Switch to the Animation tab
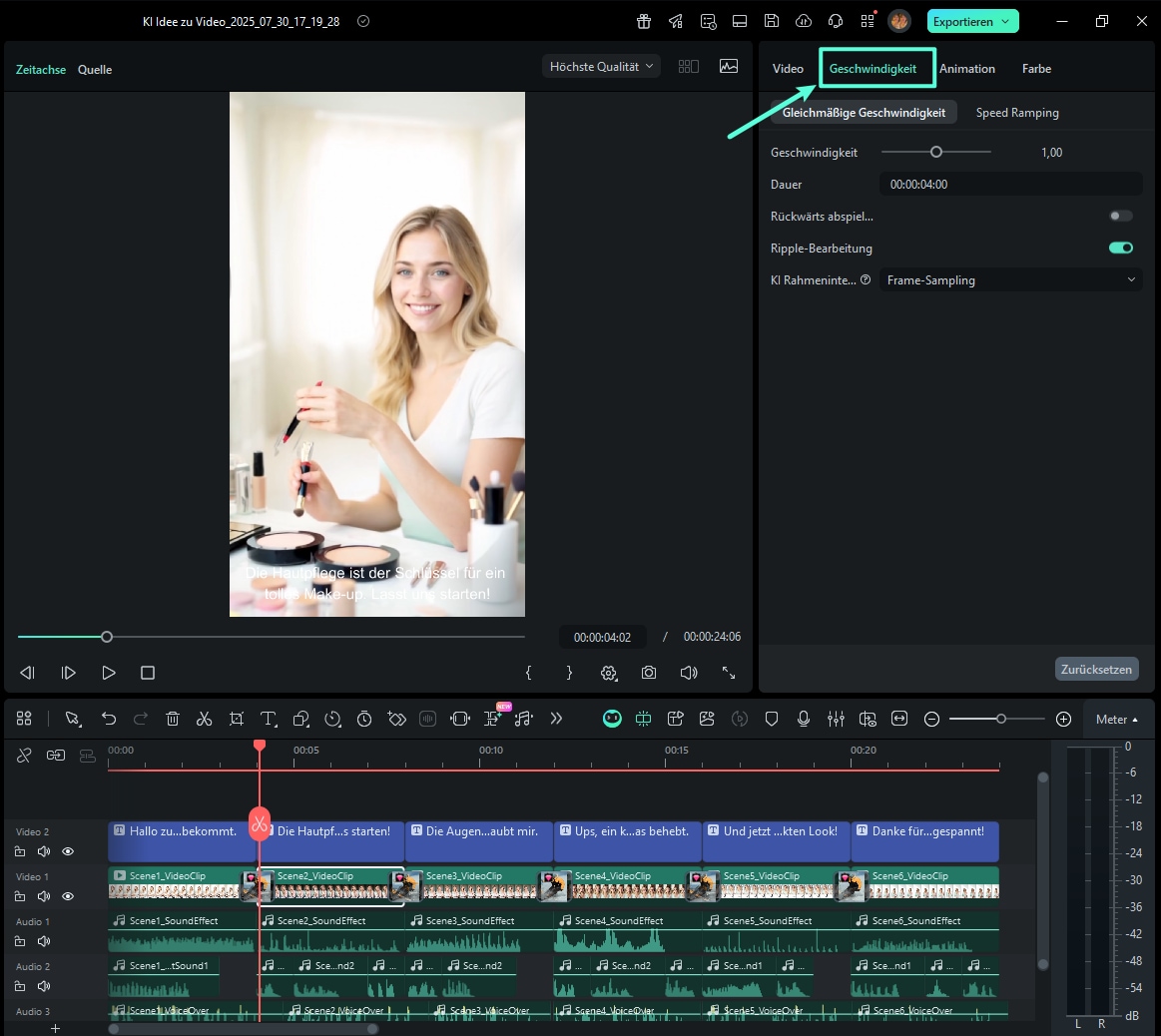The height and width of the screenshot is (1036, 1161). click(966, 69)
